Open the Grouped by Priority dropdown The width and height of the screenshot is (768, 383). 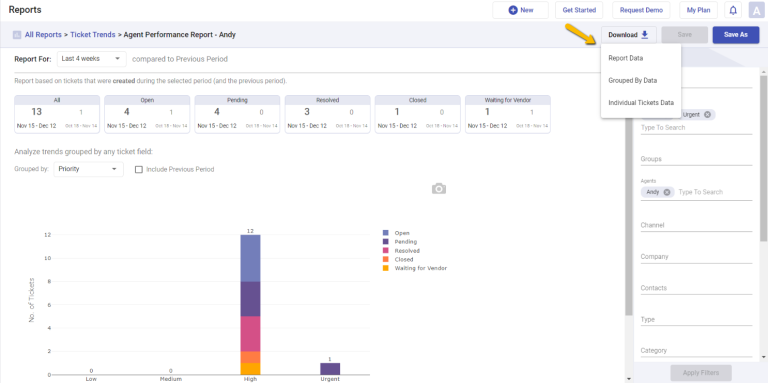(88, 169)
